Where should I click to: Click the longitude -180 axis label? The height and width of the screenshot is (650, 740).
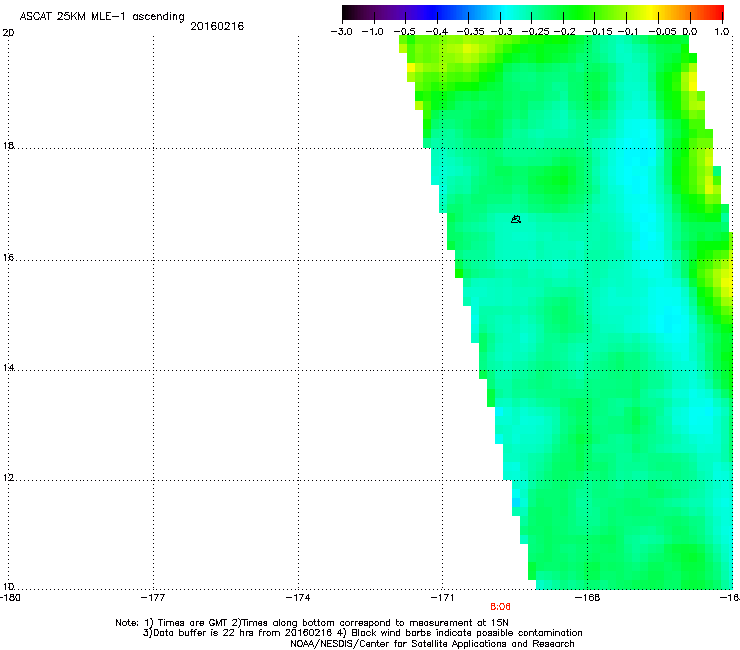(x=9, y=598)
